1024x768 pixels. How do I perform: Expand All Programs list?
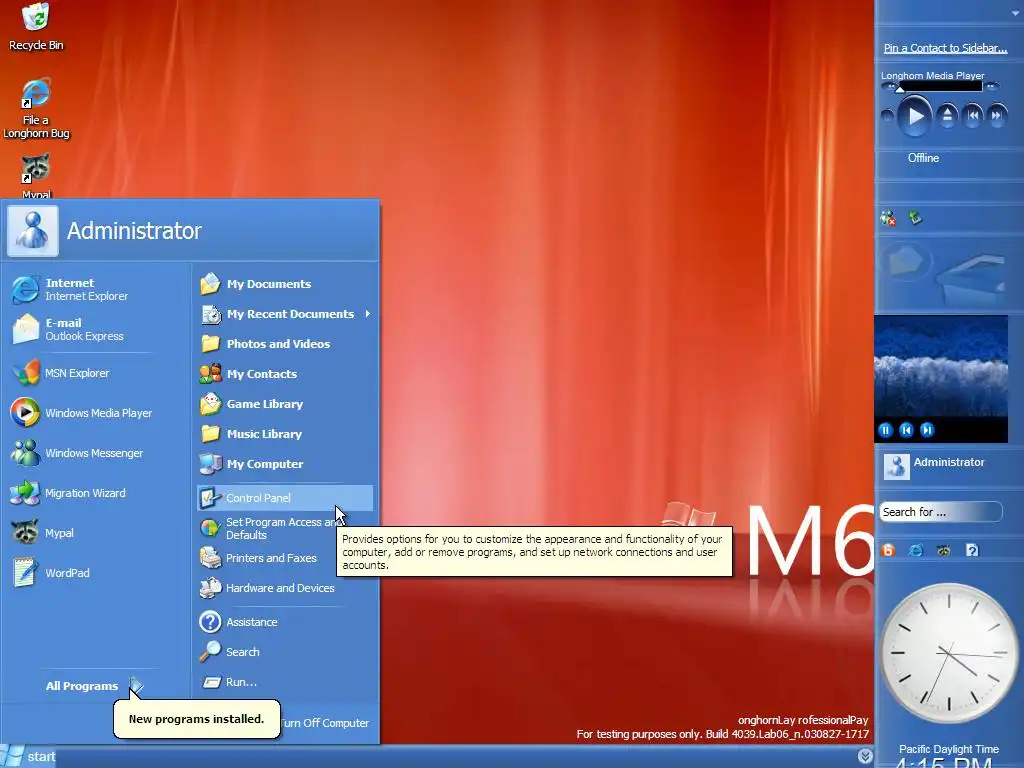94,686
